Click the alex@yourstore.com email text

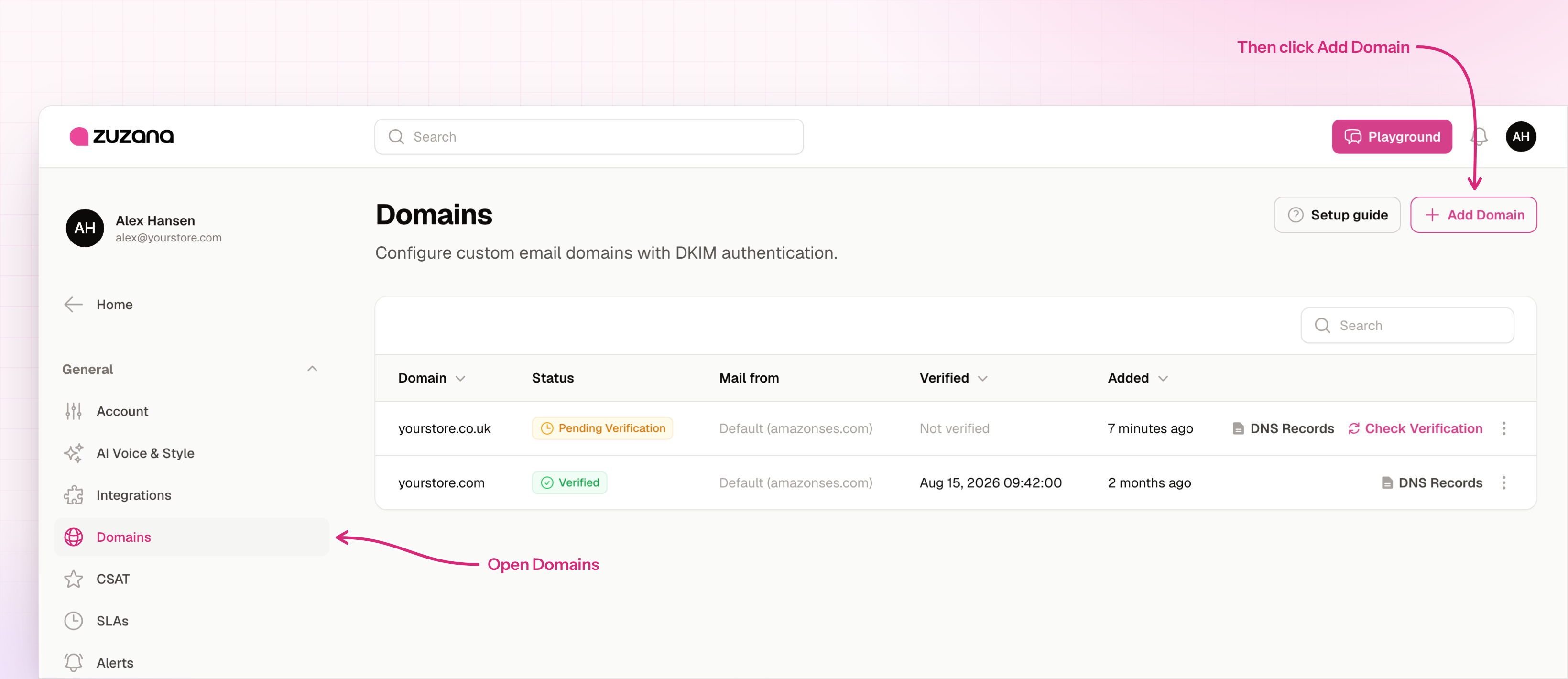(169, 238)
